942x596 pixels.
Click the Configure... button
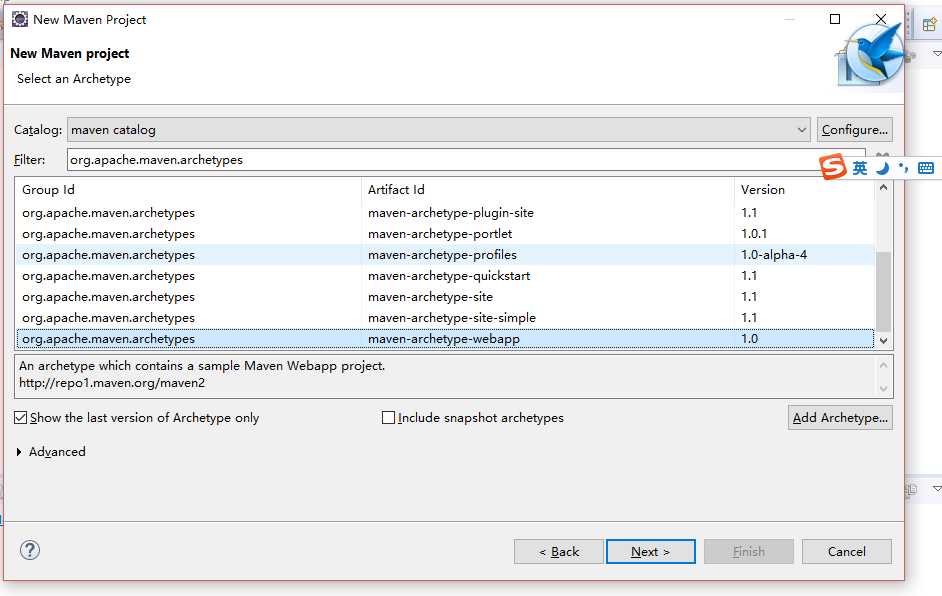[854, 130]
